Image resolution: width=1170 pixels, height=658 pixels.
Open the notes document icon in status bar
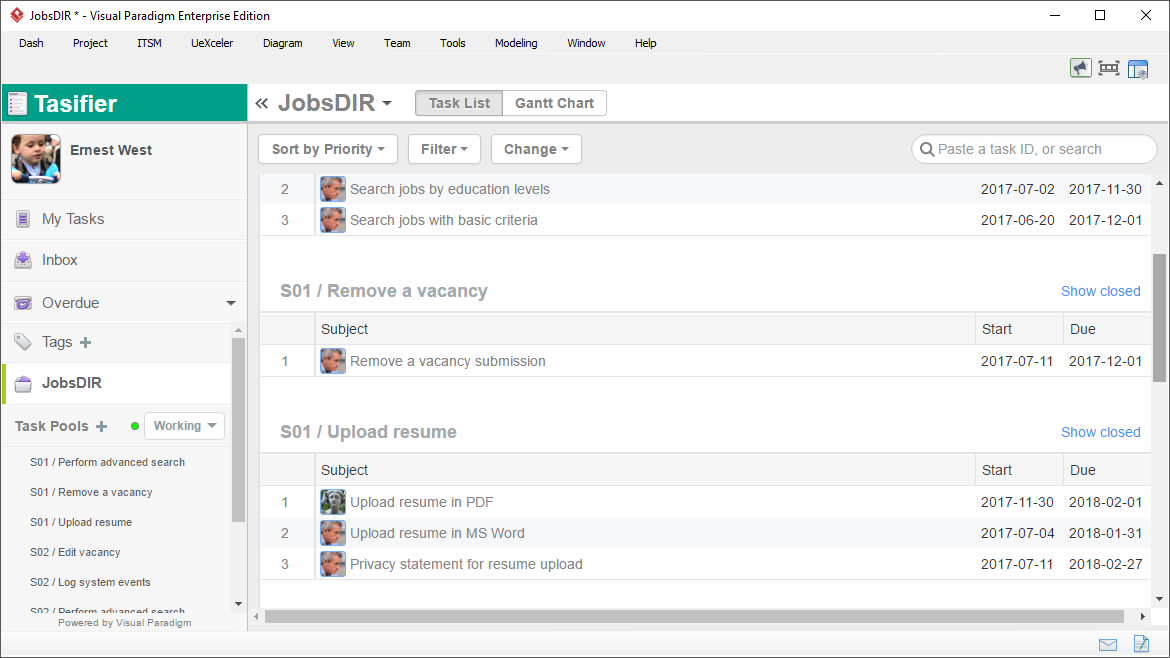pos(1141,644)
